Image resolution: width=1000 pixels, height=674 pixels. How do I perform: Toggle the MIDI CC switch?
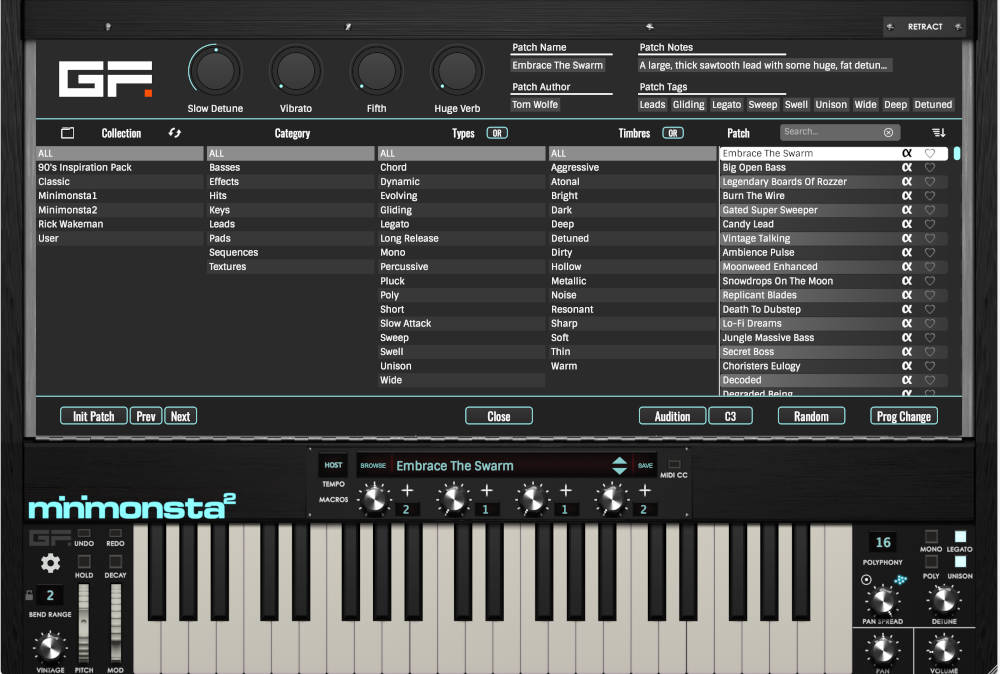click(x=674, y=465)
